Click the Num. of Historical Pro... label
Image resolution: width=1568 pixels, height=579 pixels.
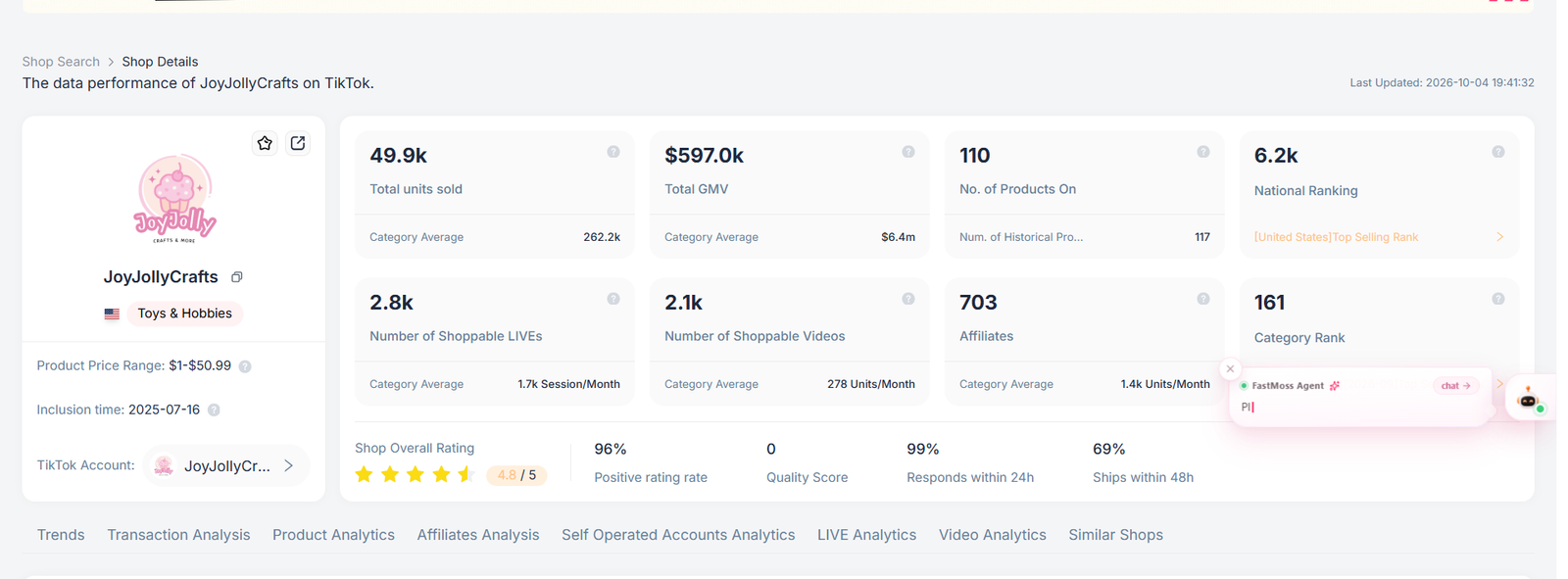[x=1021, y=237]
